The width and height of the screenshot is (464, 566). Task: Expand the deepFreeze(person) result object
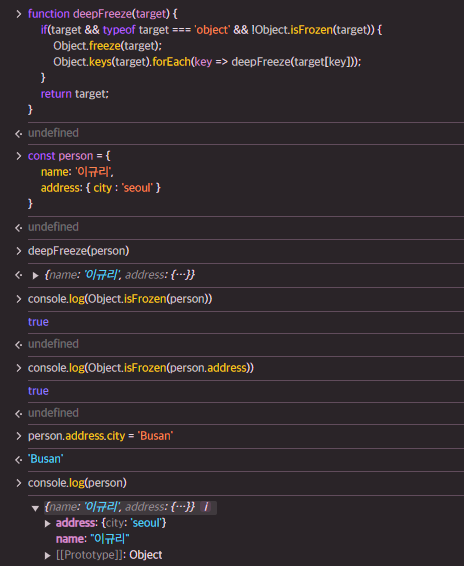[x=35, y=276]
